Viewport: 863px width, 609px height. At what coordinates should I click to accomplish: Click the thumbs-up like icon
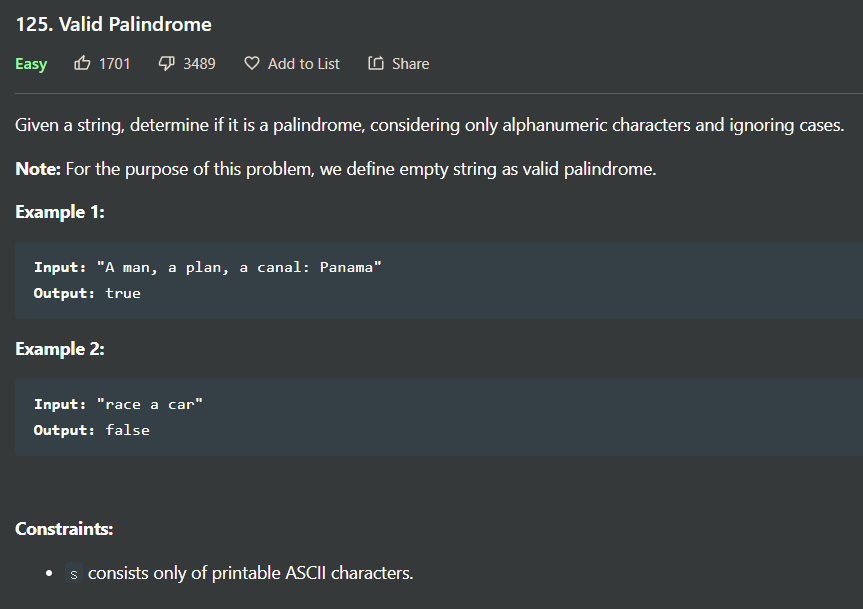point(82,63)
